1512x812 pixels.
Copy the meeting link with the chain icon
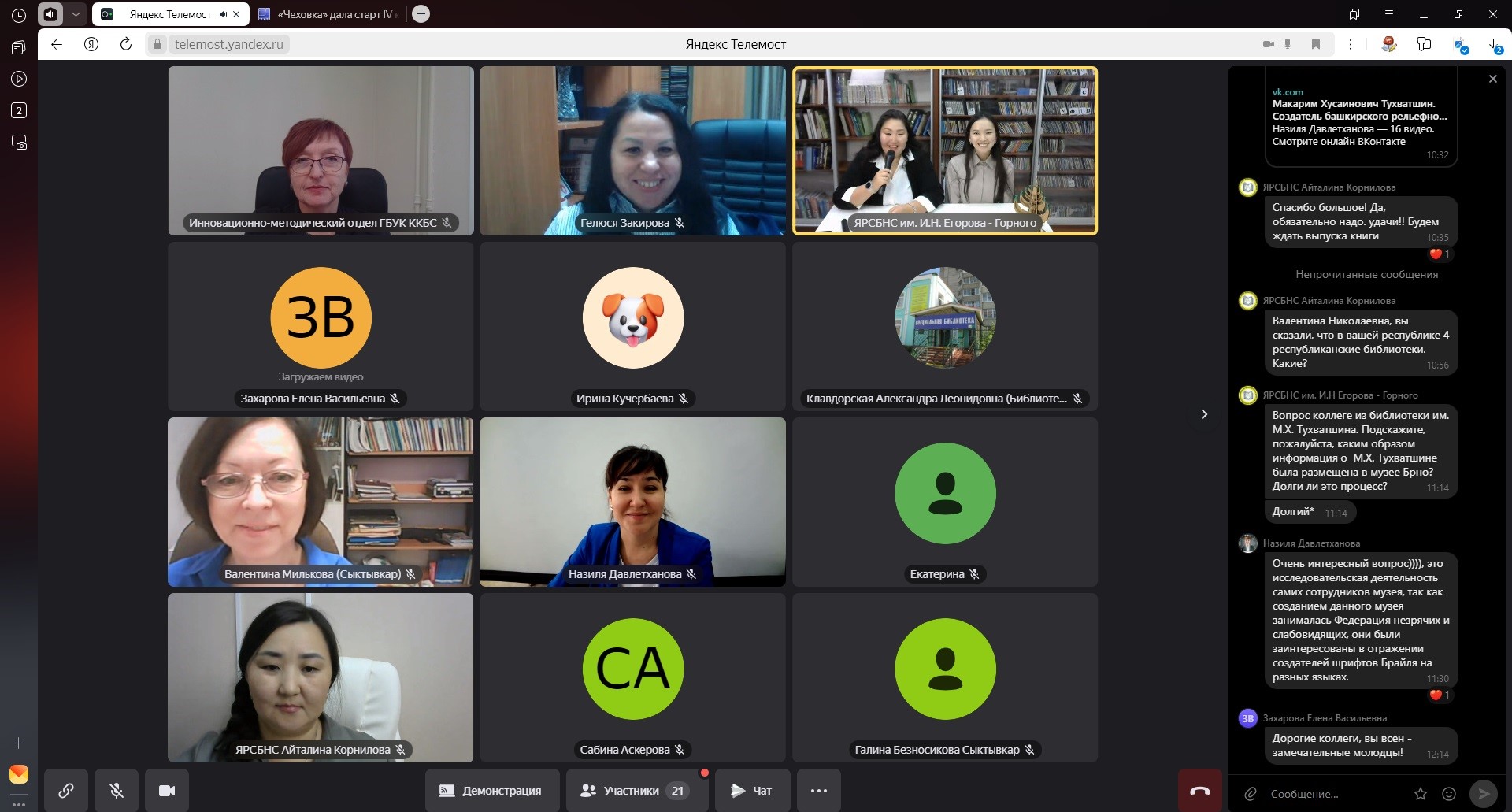click(66, 790)
